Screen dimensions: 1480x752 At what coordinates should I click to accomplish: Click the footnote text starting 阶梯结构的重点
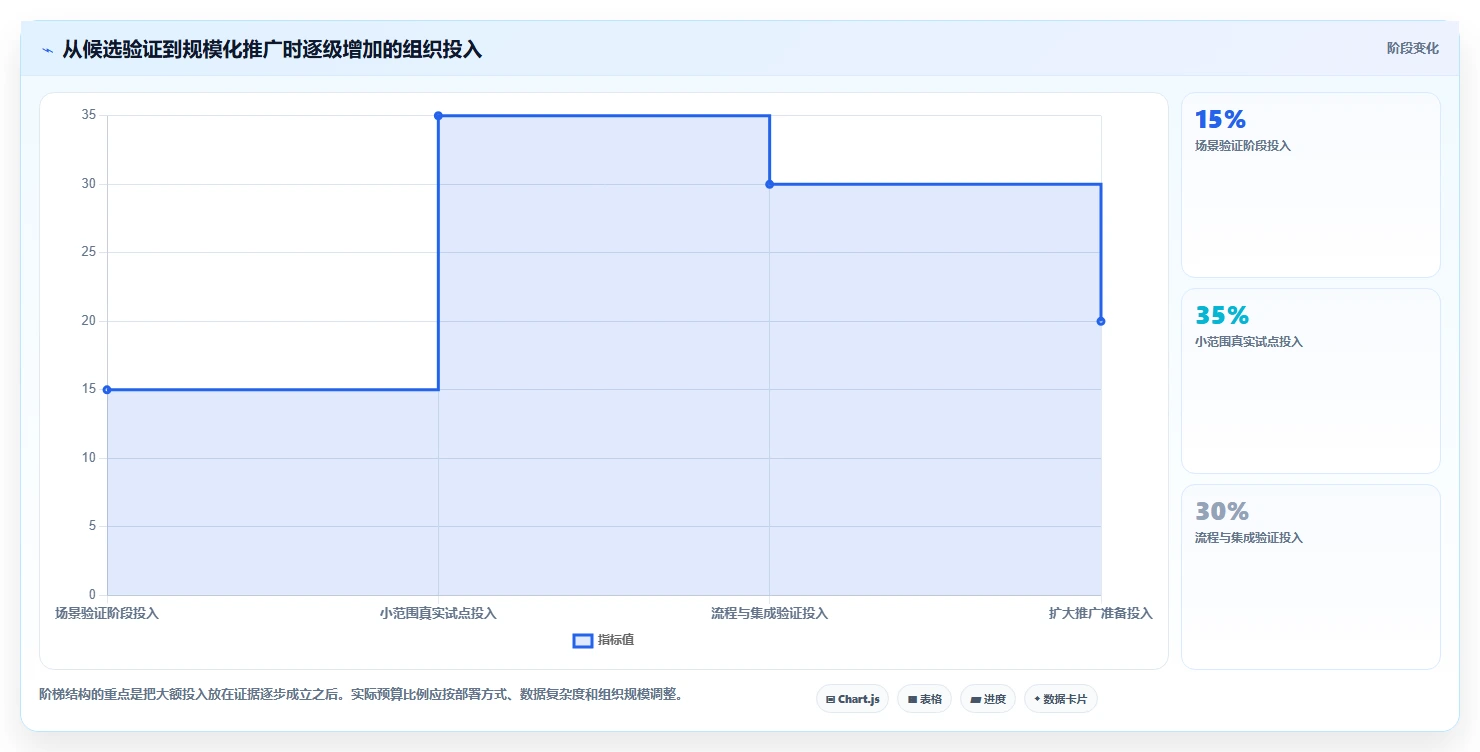(x=360, y=694)
